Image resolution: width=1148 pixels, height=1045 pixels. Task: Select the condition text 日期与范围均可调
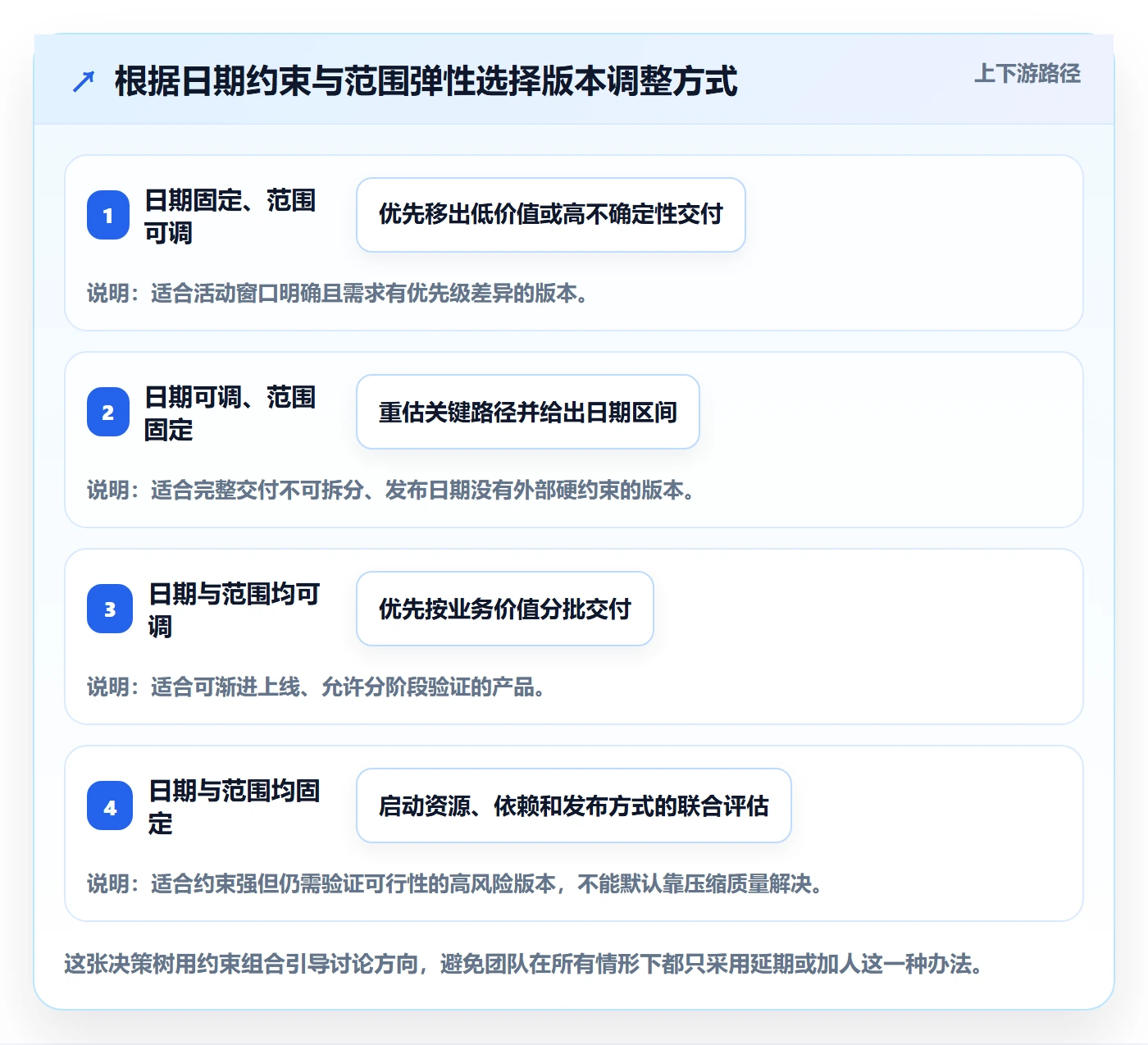pyautogui.click(x=235, y=609)
